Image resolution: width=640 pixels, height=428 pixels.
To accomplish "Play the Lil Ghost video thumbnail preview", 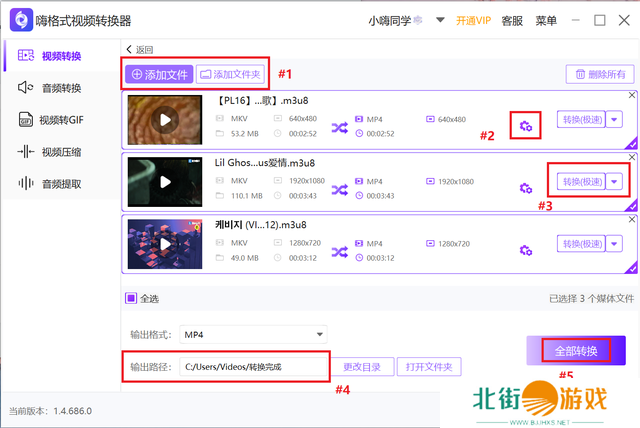I will (x=165, y=181).
